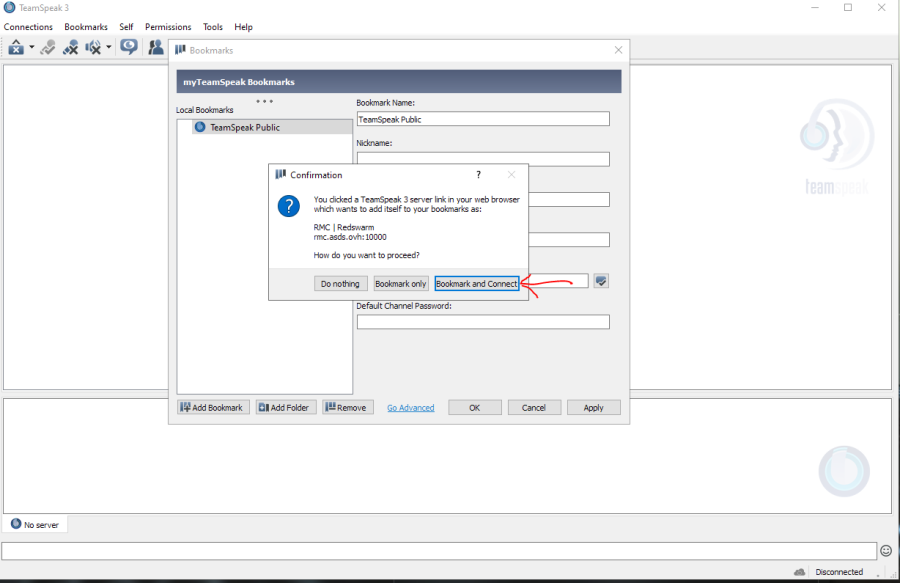Click Apply in Bookmarks window
Screen dimensions: 900x583
[x=593, y=407]
